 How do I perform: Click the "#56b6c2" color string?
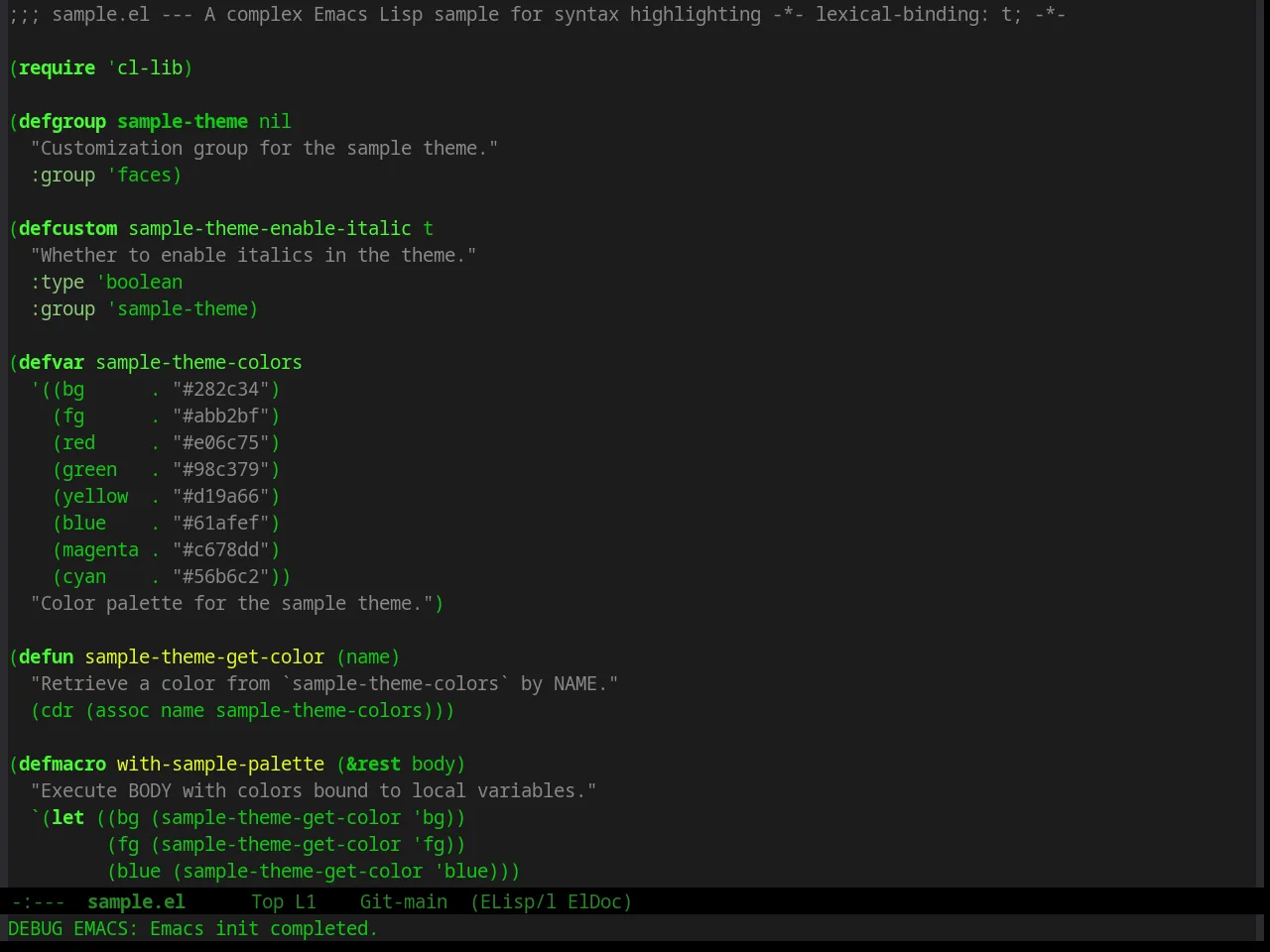pyautogui.click(x=221, y=576)
